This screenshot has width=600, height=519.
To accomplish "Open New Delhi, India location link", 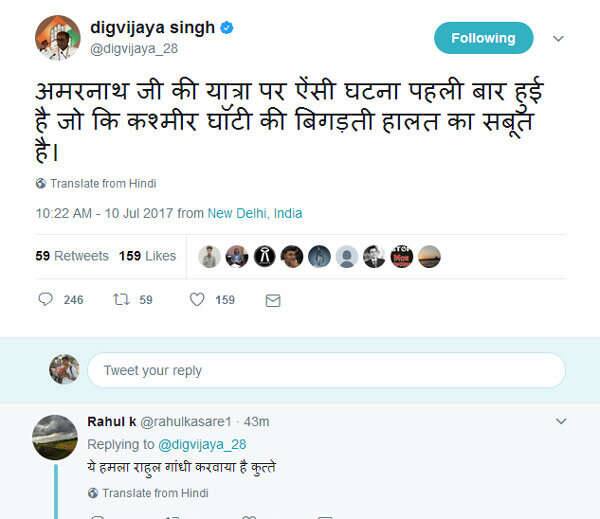I will coord(255,213).
